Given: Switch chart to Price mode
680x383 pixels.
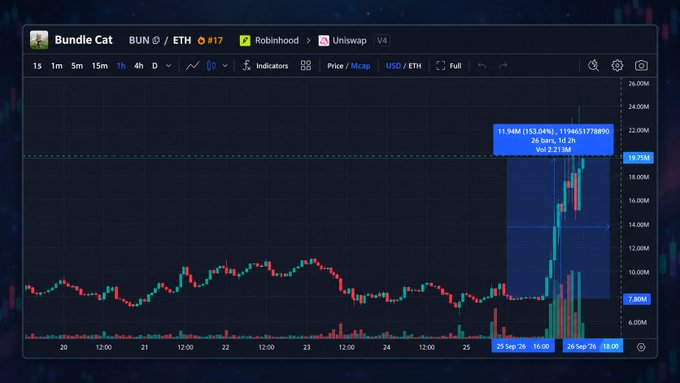Looking at the screenshot, I should coord(335,66).
